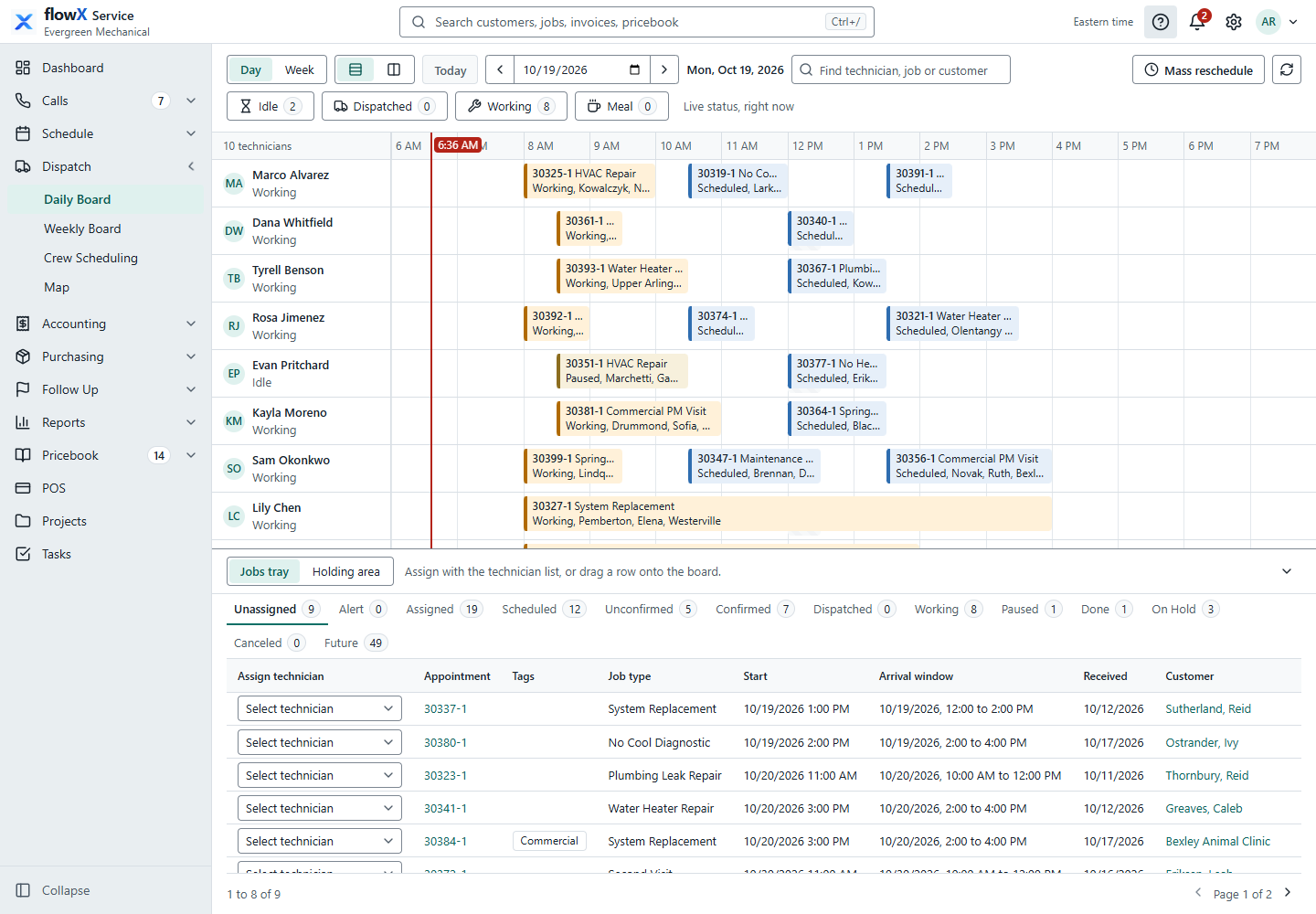Toggle the Idle status filter
1316x914 pixels.
(x=270, y=106)
